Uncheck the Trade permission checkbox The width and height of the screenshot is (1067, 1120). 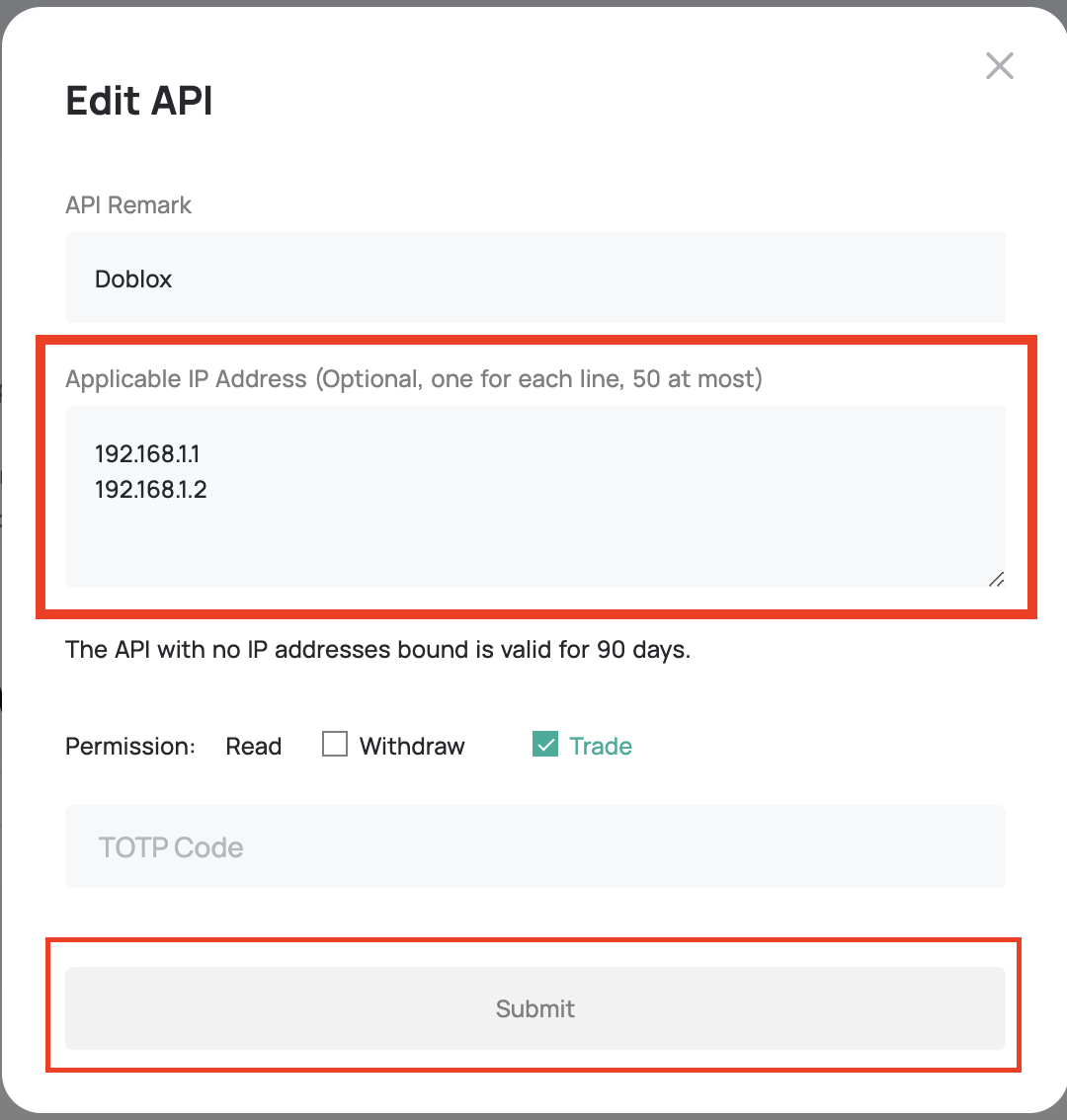[544, 745]
